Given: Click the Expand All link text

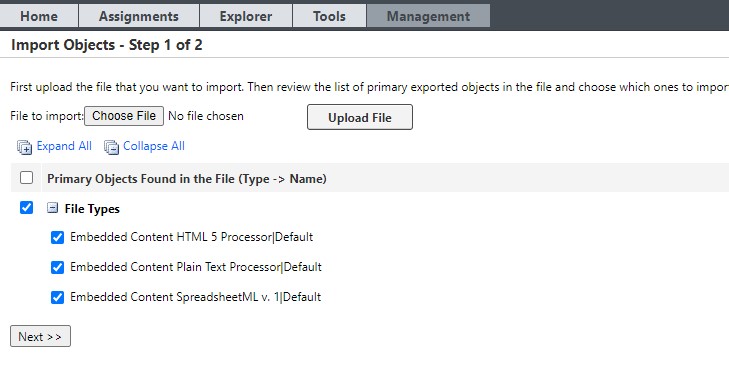Looking at the screenshot, I should coord(64,146).
